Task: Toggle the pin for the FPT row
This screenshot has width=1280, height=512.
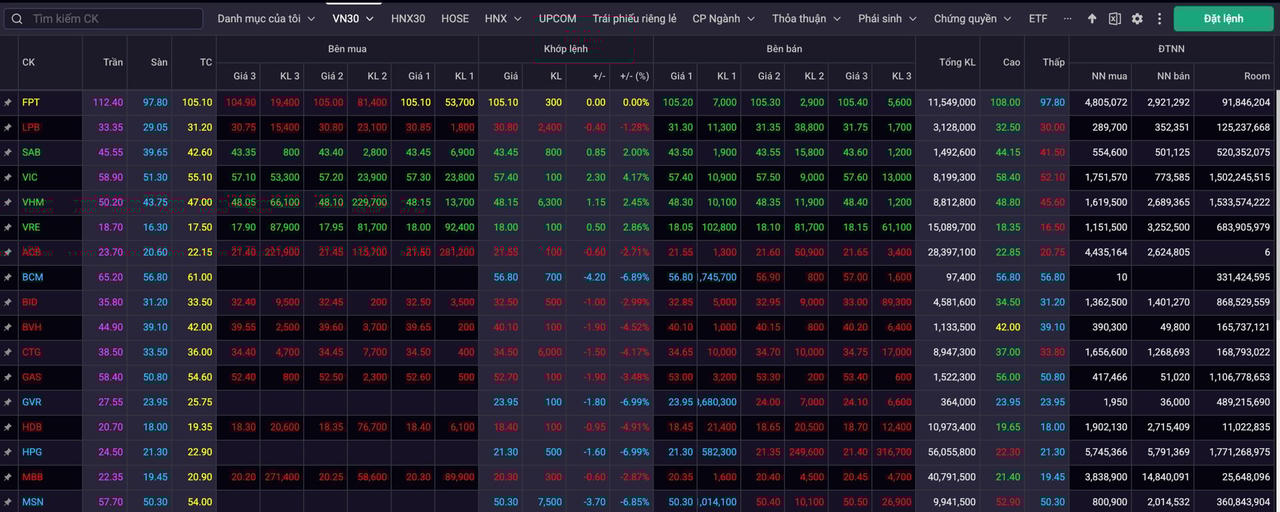Action: coord(8,102)
